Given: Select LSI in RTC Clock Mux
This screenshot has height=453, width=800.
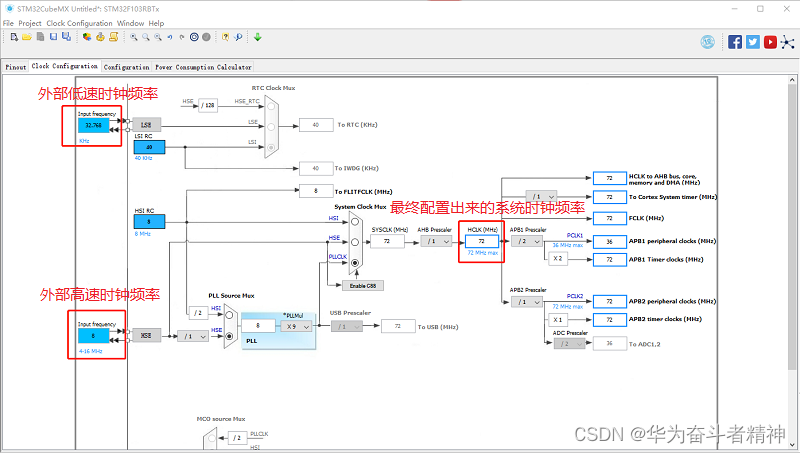Looking at the screenshot, I should pyautogui.click(x=271, y=147).
